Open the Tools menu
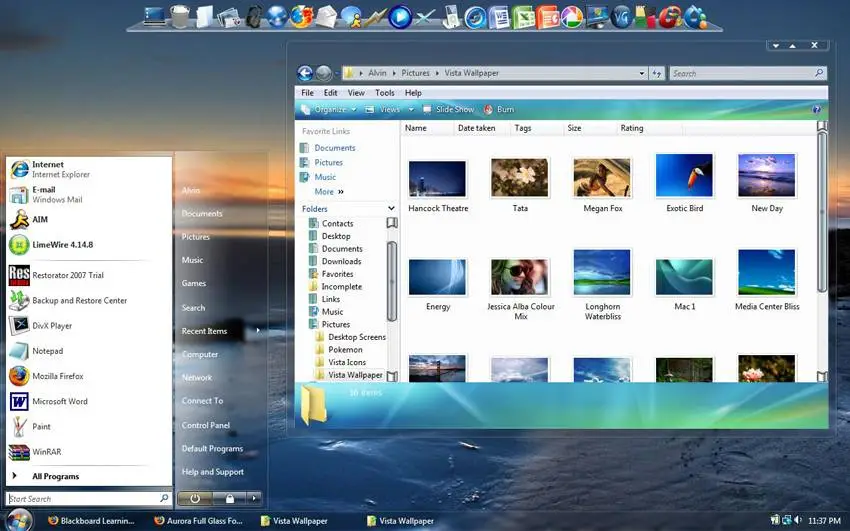 point(385,93)
